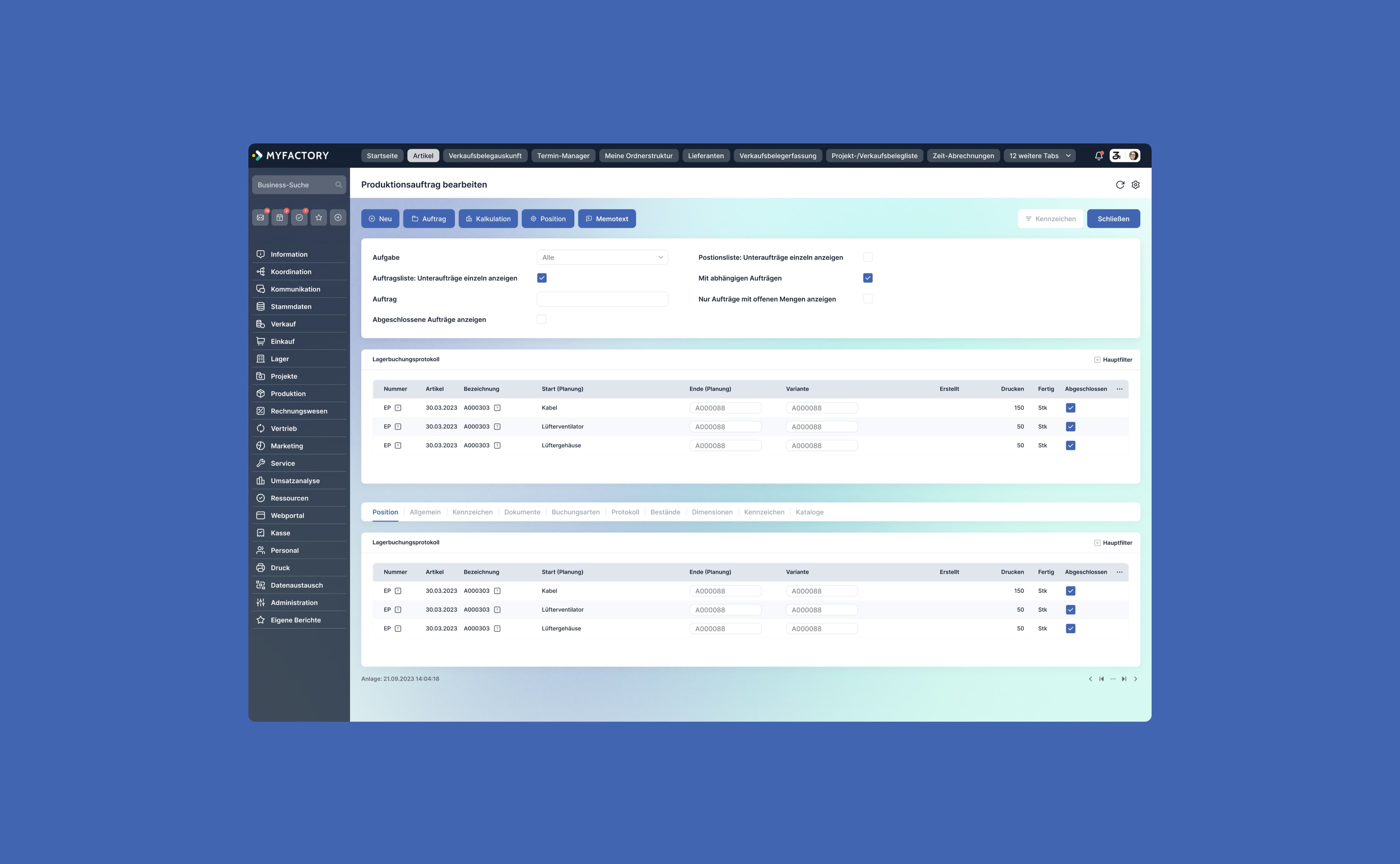Open column options ellipsis in upper table header
The width and height of the screenshot is (1400, 864).
pos(1120,389)
